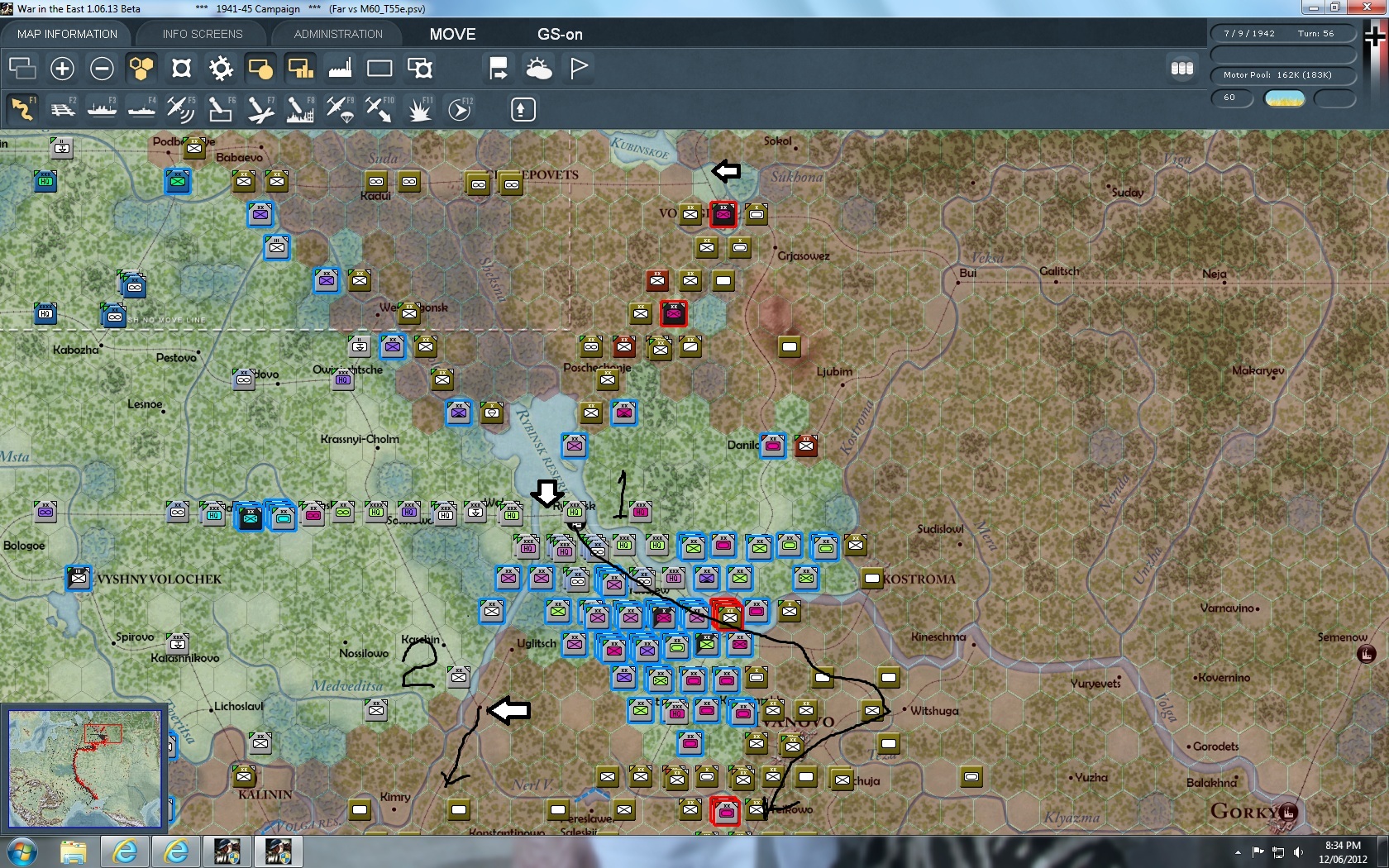
Task: Open Windows Explorer from the taskbar
Action: tap(74, 851)
